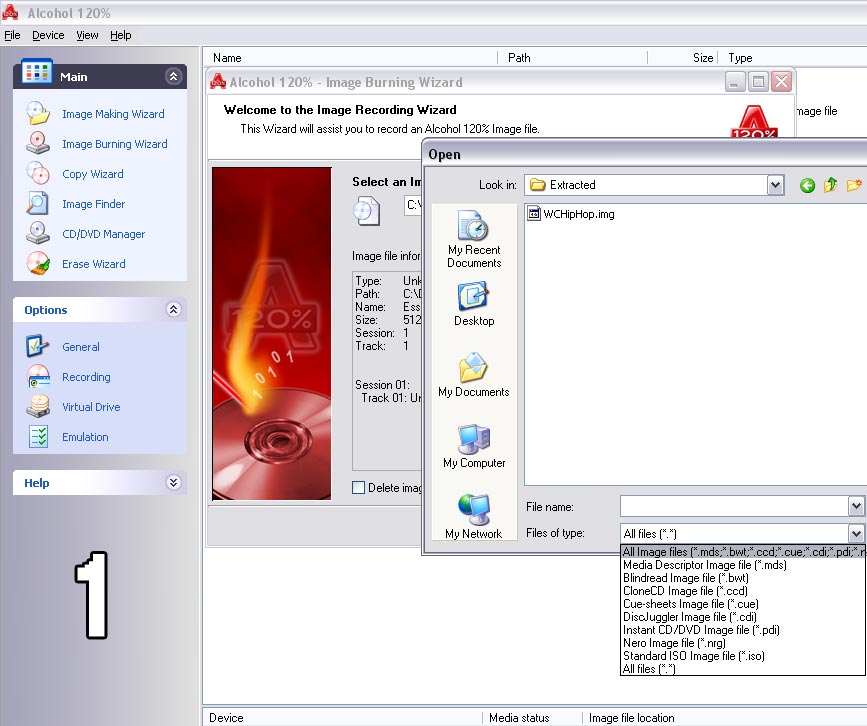Viewport: 867px width, 726px height.
Task: Open the Image Making Wizard icon
Action: coord(38,113)
